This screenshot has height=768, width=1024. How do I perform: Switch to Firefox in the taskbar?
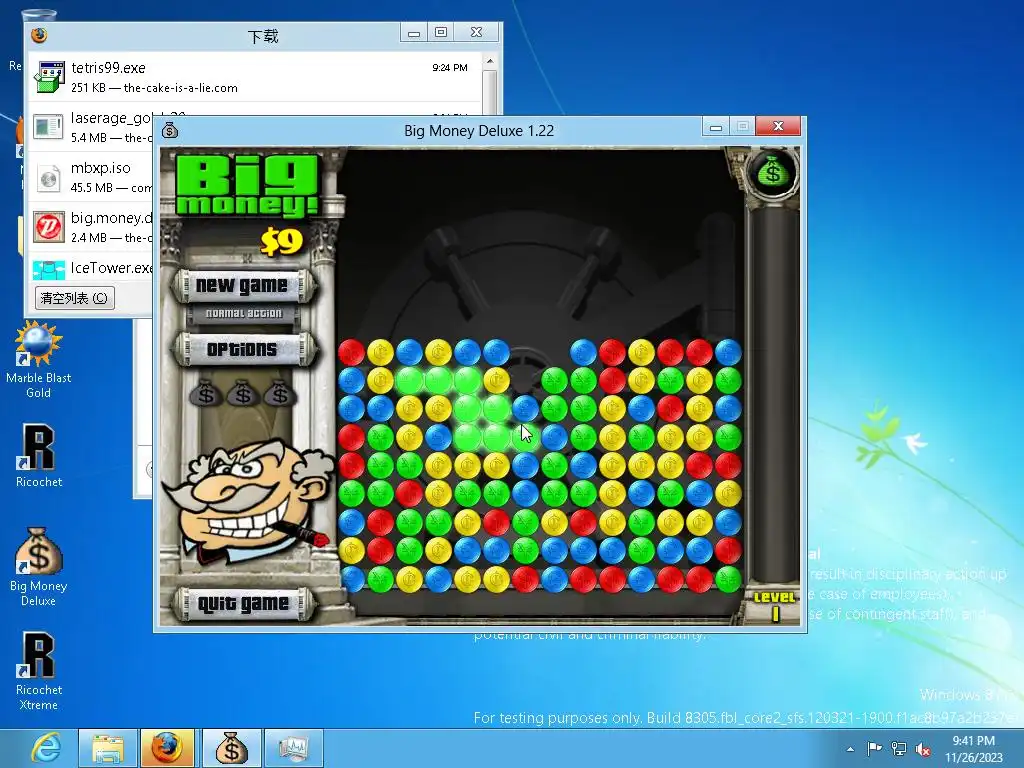click(x=168, y=748)
